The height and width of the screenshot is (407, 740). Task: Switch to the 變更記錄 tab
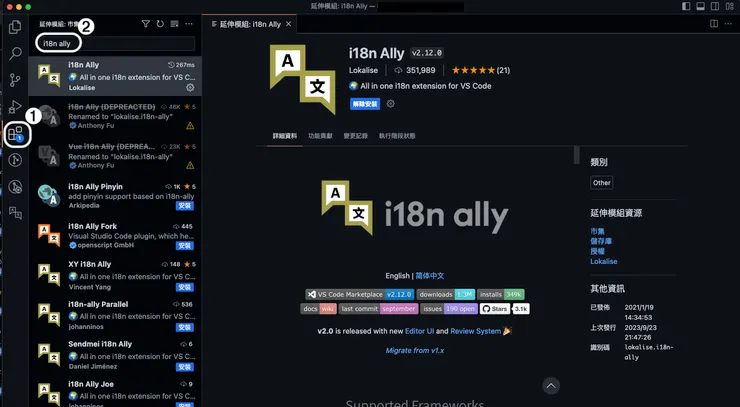point(356,136)
